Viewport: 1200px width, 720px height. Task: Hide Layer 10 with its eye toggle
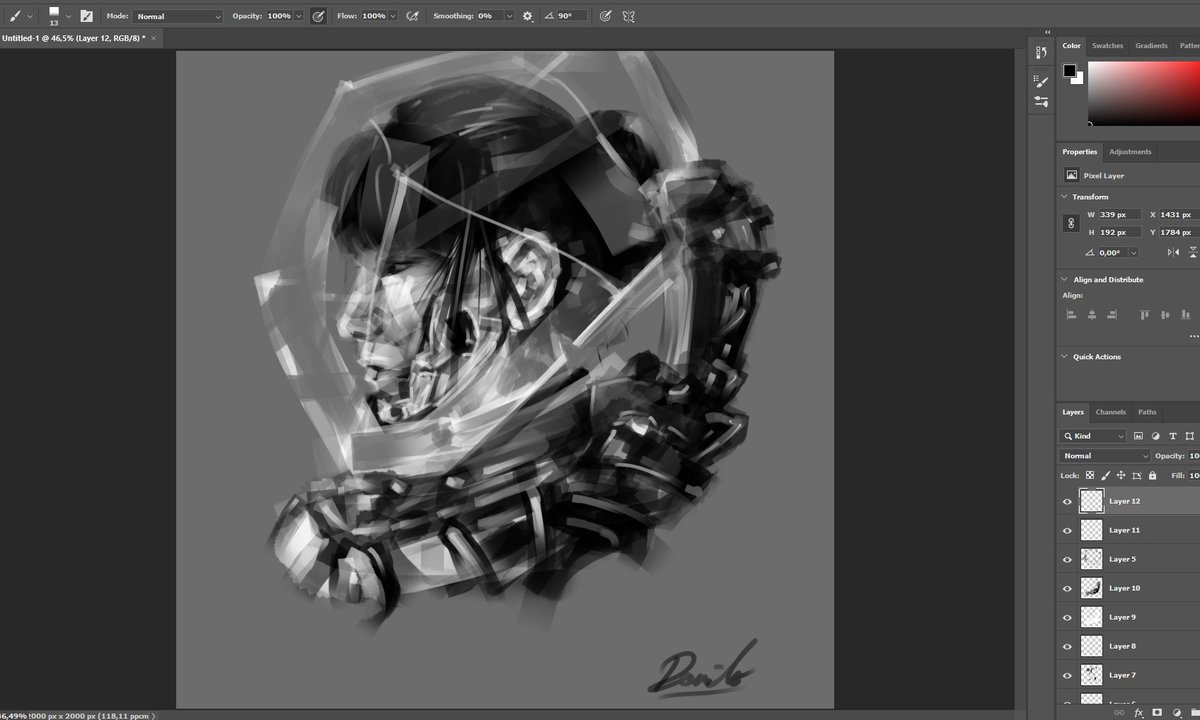pos(1067,588)
